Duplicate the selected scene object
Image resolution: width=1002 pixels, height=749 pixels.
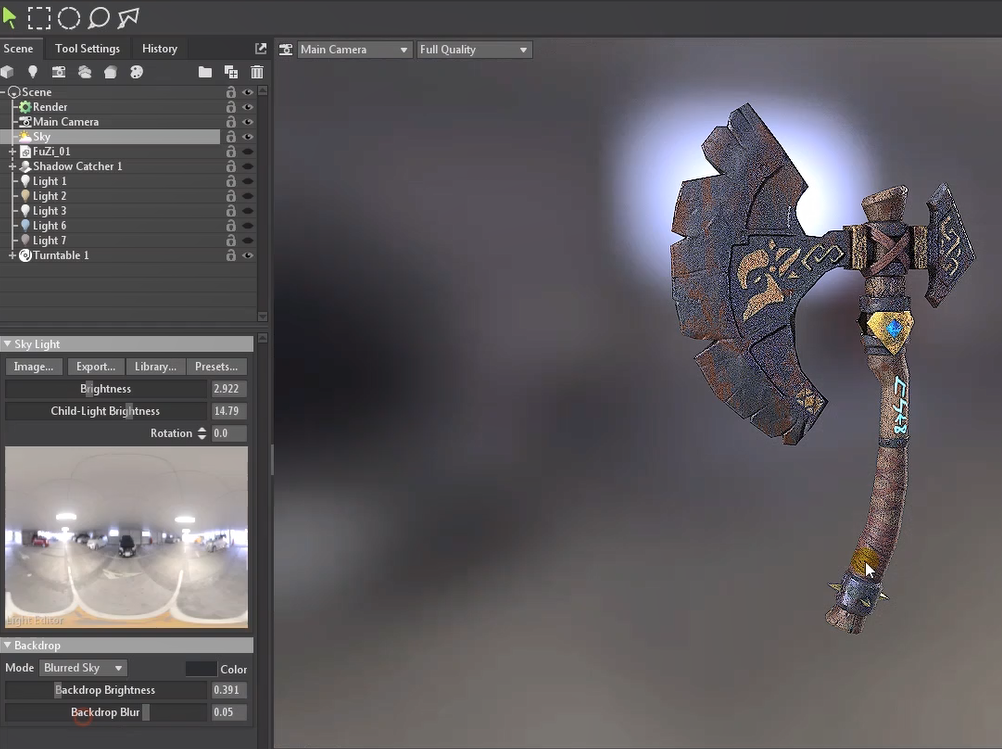(x=231, y=72)
